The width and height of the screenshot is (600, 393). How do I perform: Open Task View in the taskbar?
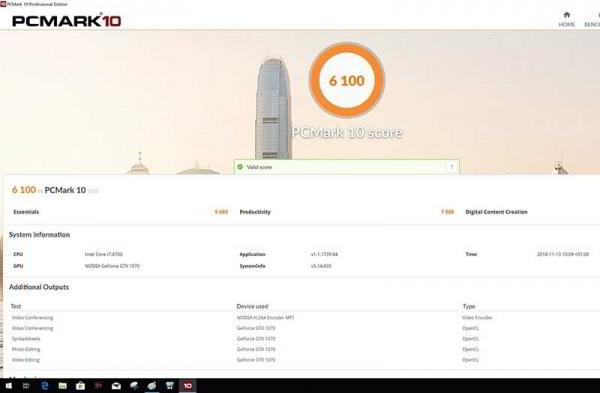click(26, 386)
